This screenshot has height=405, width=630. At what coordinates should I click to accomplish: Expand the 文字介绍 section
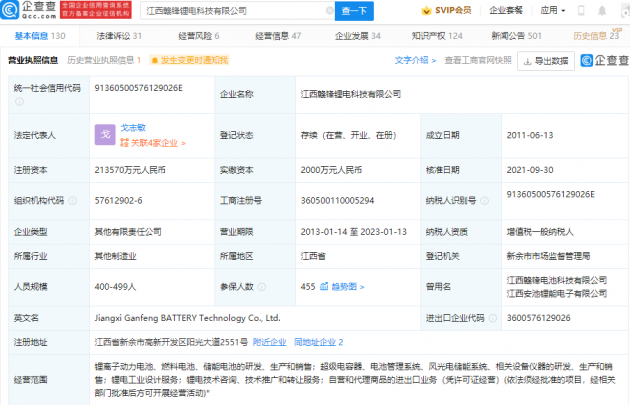tap(415, 60)
